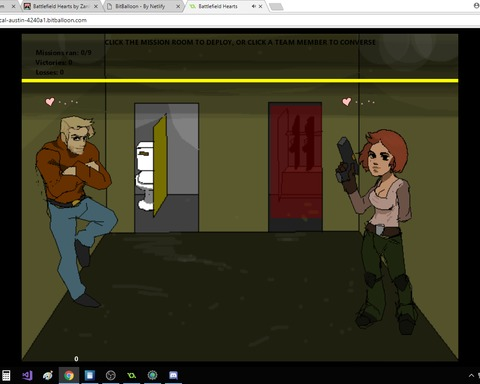
Task: Click the Chrome profile icon at top right
Action: point(477,6)
